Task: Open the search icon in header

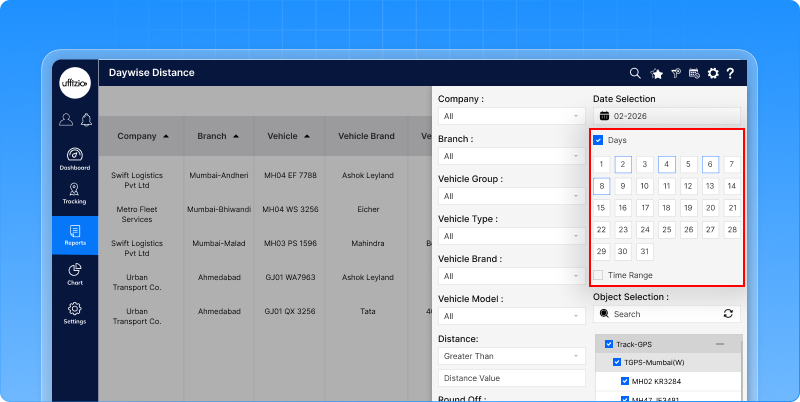Action: [x=635, y=73]
